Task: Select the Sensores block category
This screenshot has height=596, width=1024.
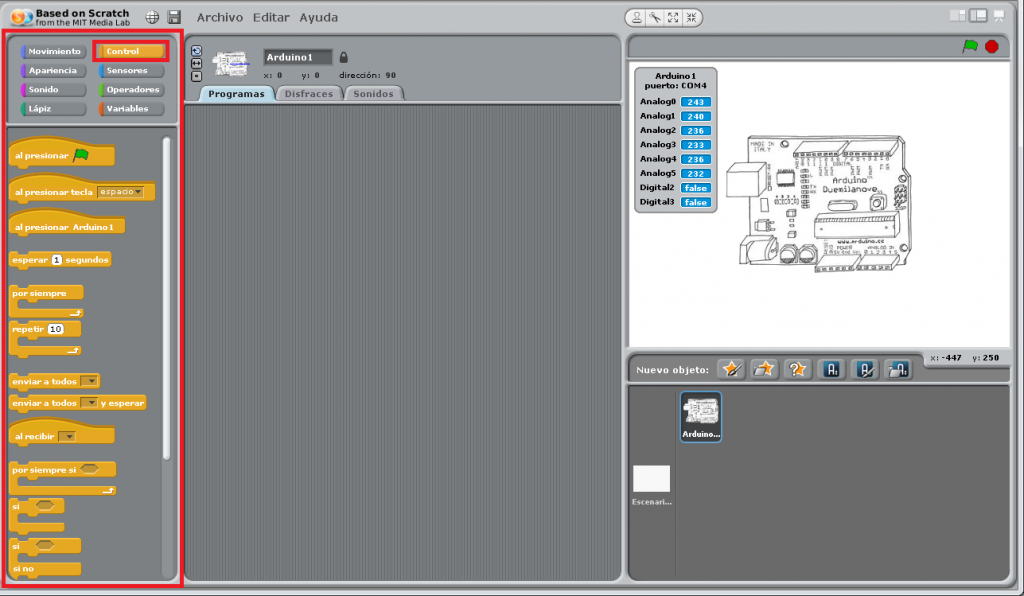Action: point(131,69)
